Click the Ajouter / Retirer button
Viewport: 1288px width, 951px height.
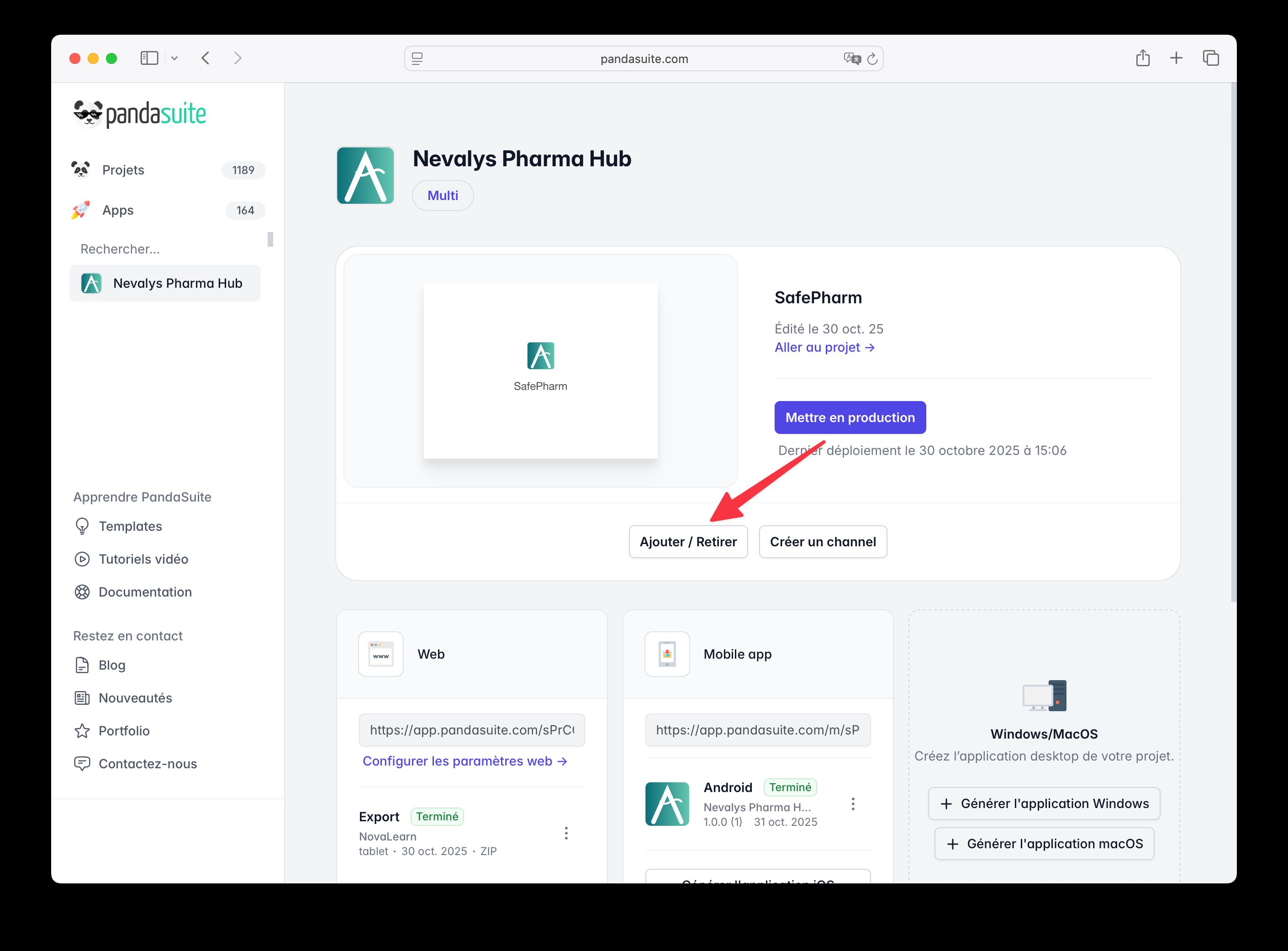pyautogui.click(x=688, y=542)
